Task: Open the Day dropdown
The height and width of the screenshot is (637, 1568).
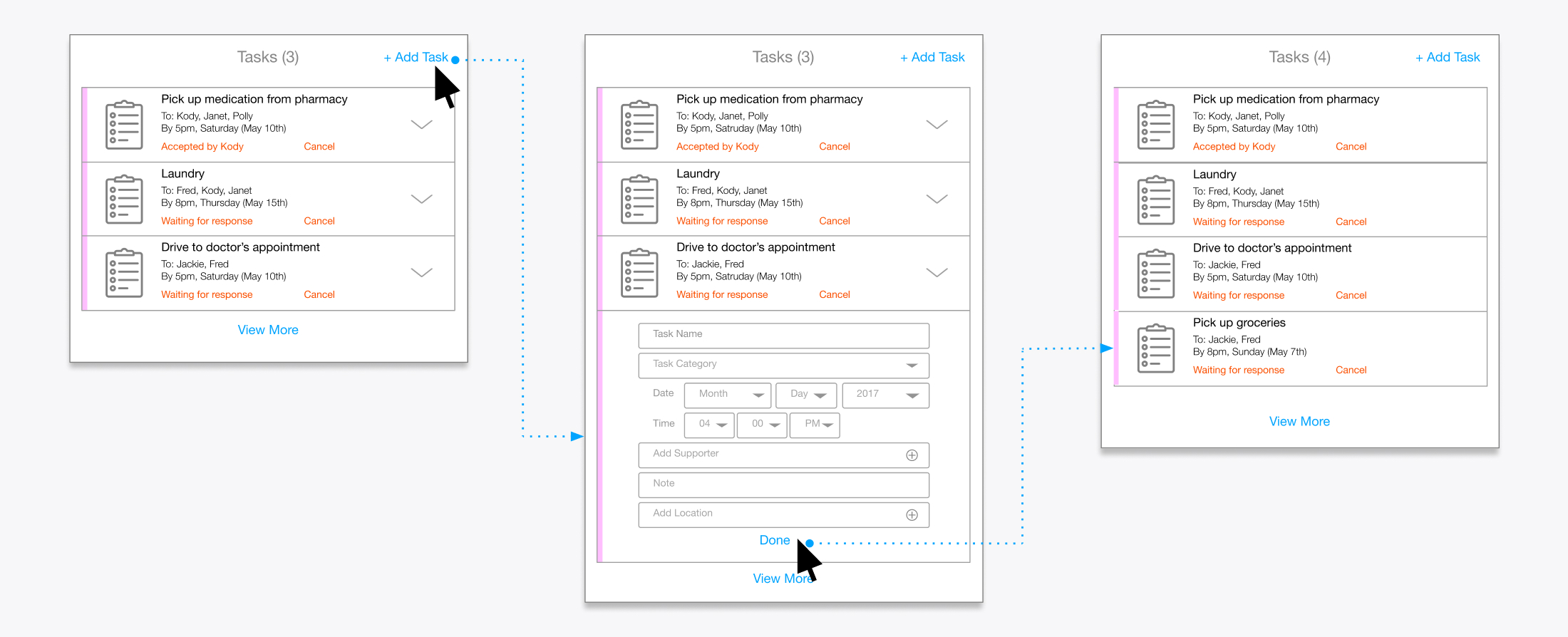Action: tap(806, 395)
